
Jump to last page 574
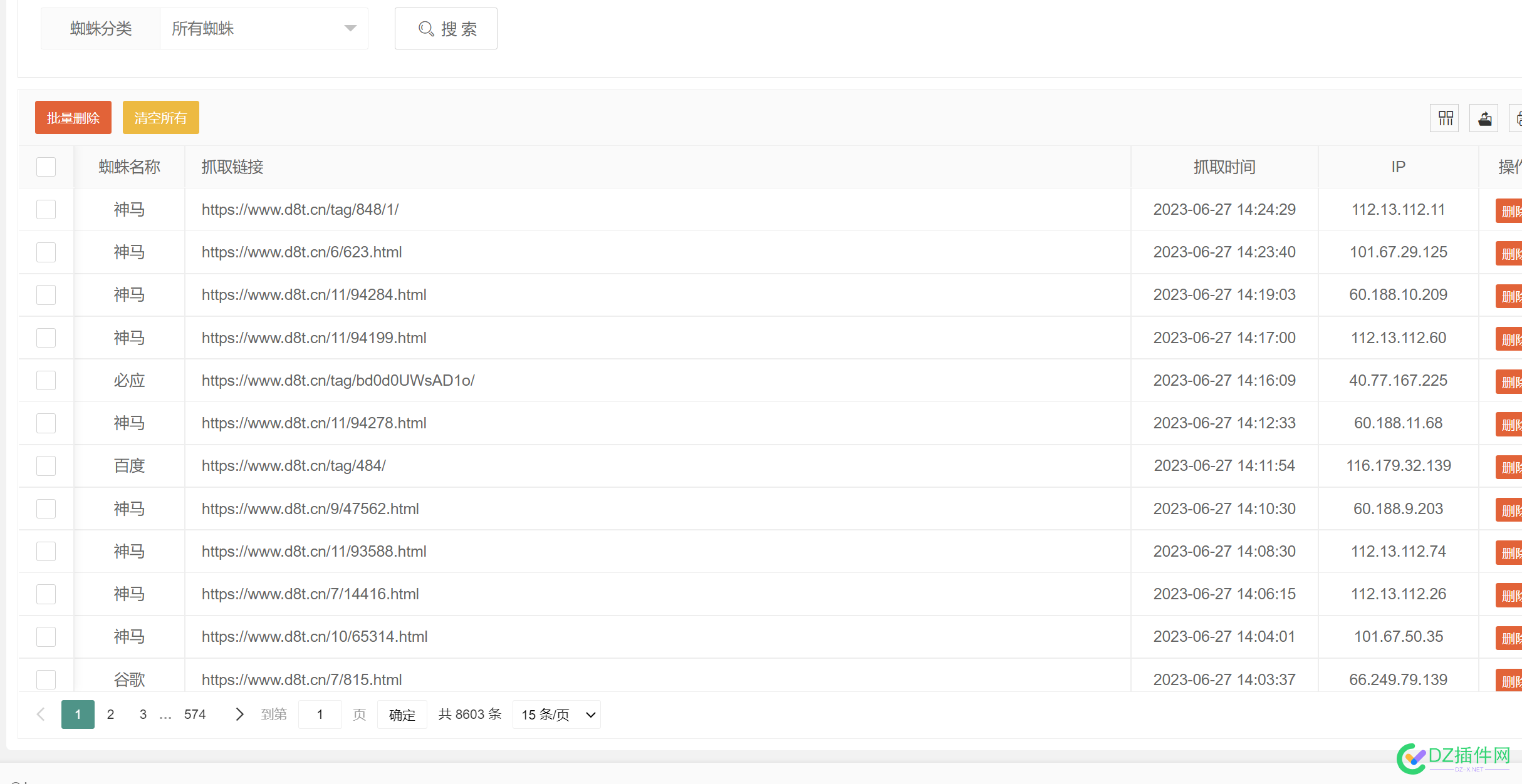(x=195, y=714)
